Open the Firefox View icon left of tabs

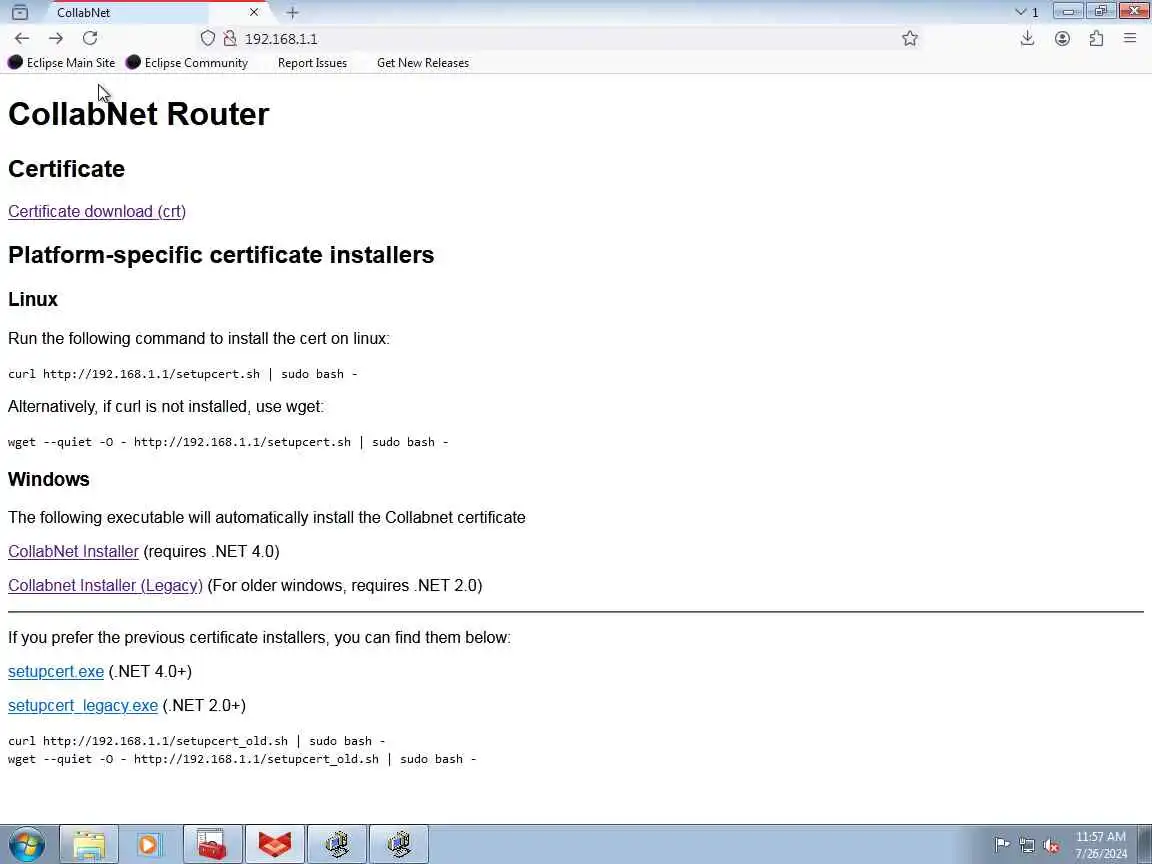click(20, 12)
